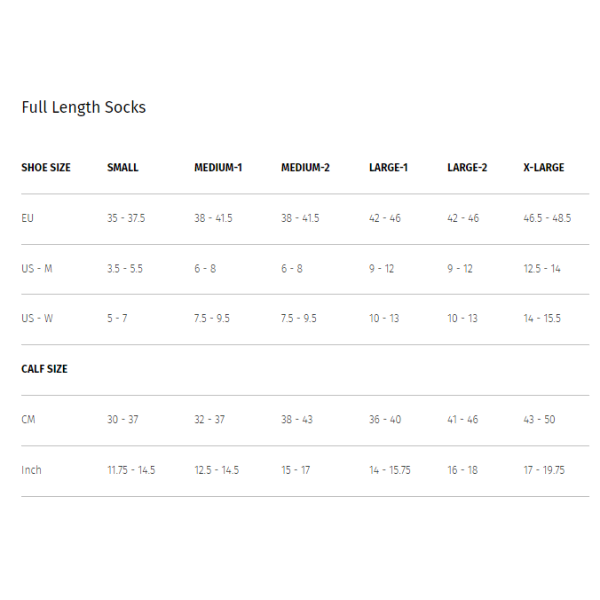Select the SHOE SIZE column header
Screen dimensions: 600x600
tap(46, 168)
